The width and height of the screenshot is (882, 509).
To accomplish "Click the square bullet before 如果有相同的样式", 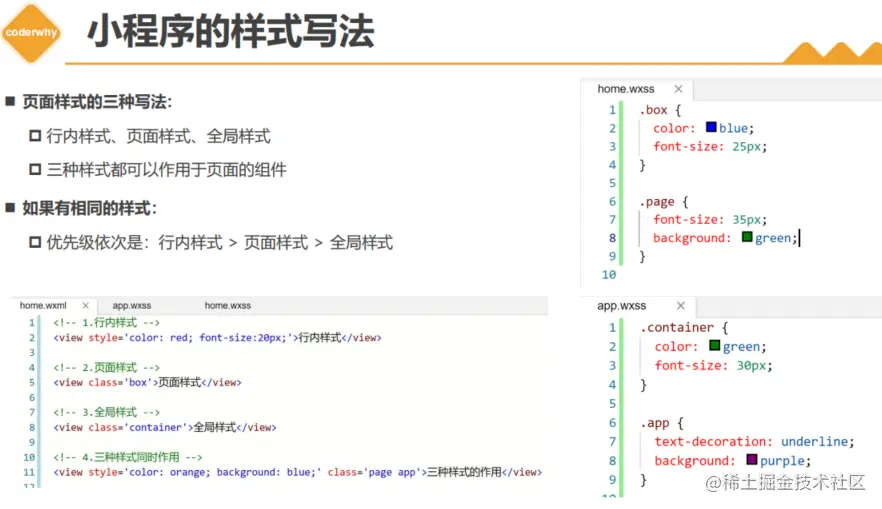I will pyautogui.click(x=10, y=208).
